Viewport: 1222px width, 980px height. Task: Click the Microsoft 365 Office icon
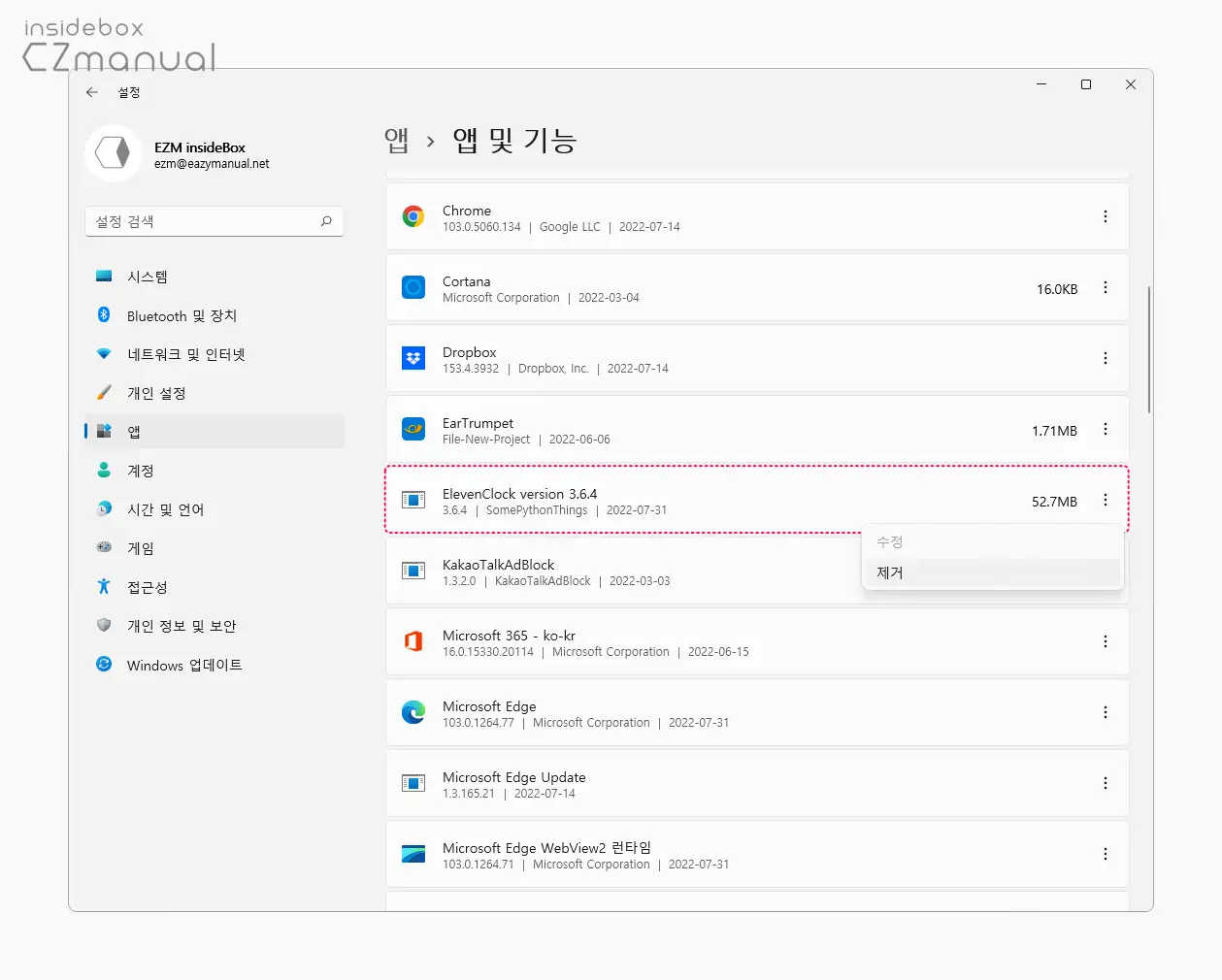413,642
